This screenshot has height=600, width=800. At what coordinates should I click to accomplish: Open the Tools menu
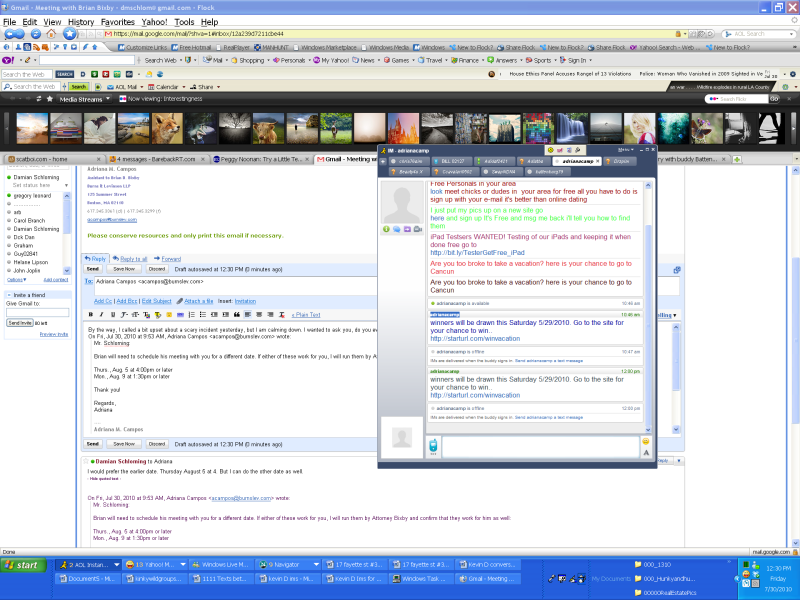click(x=184, y=22)
